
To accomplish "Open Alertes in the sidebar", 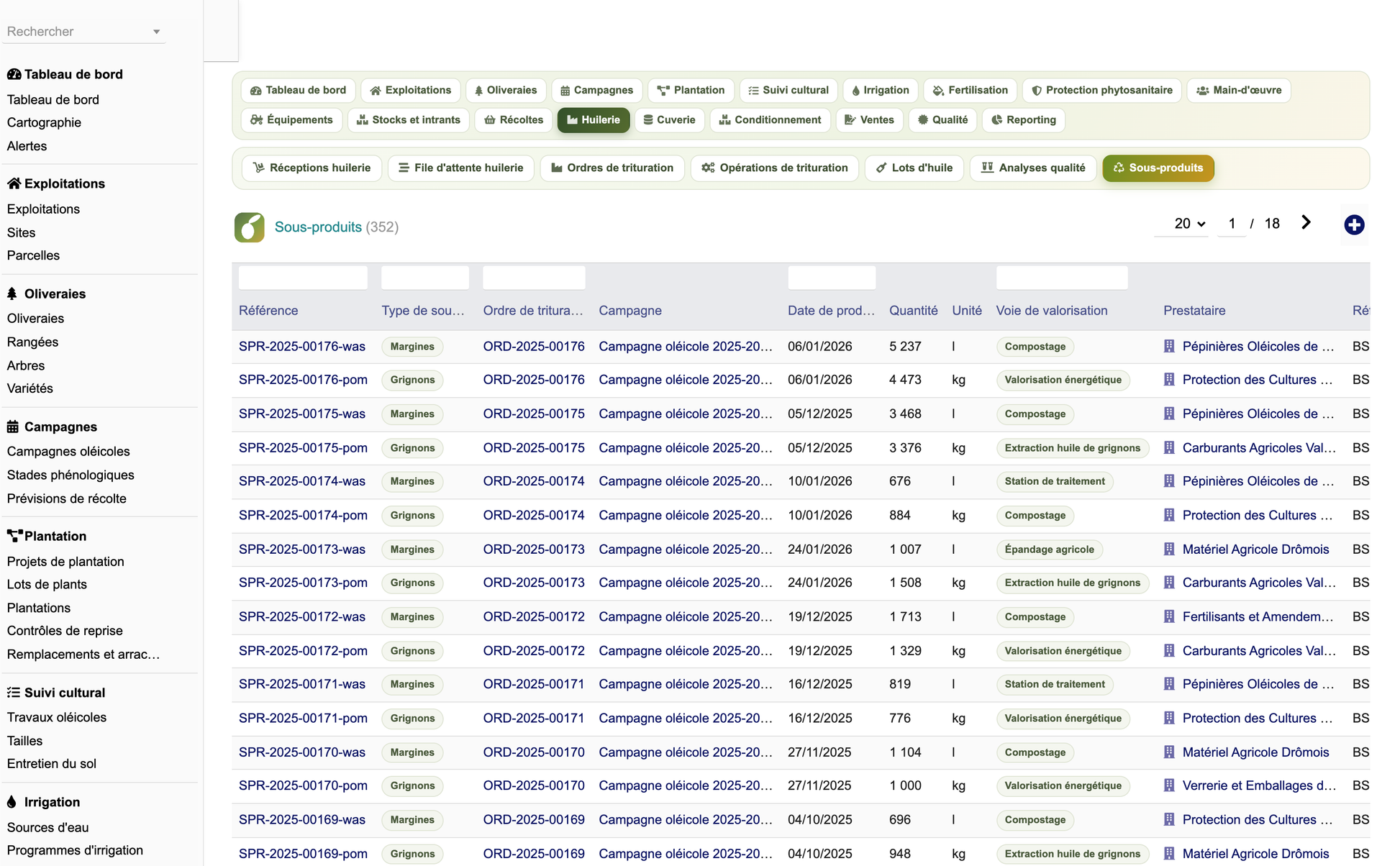I will click(x=27, y=146).
